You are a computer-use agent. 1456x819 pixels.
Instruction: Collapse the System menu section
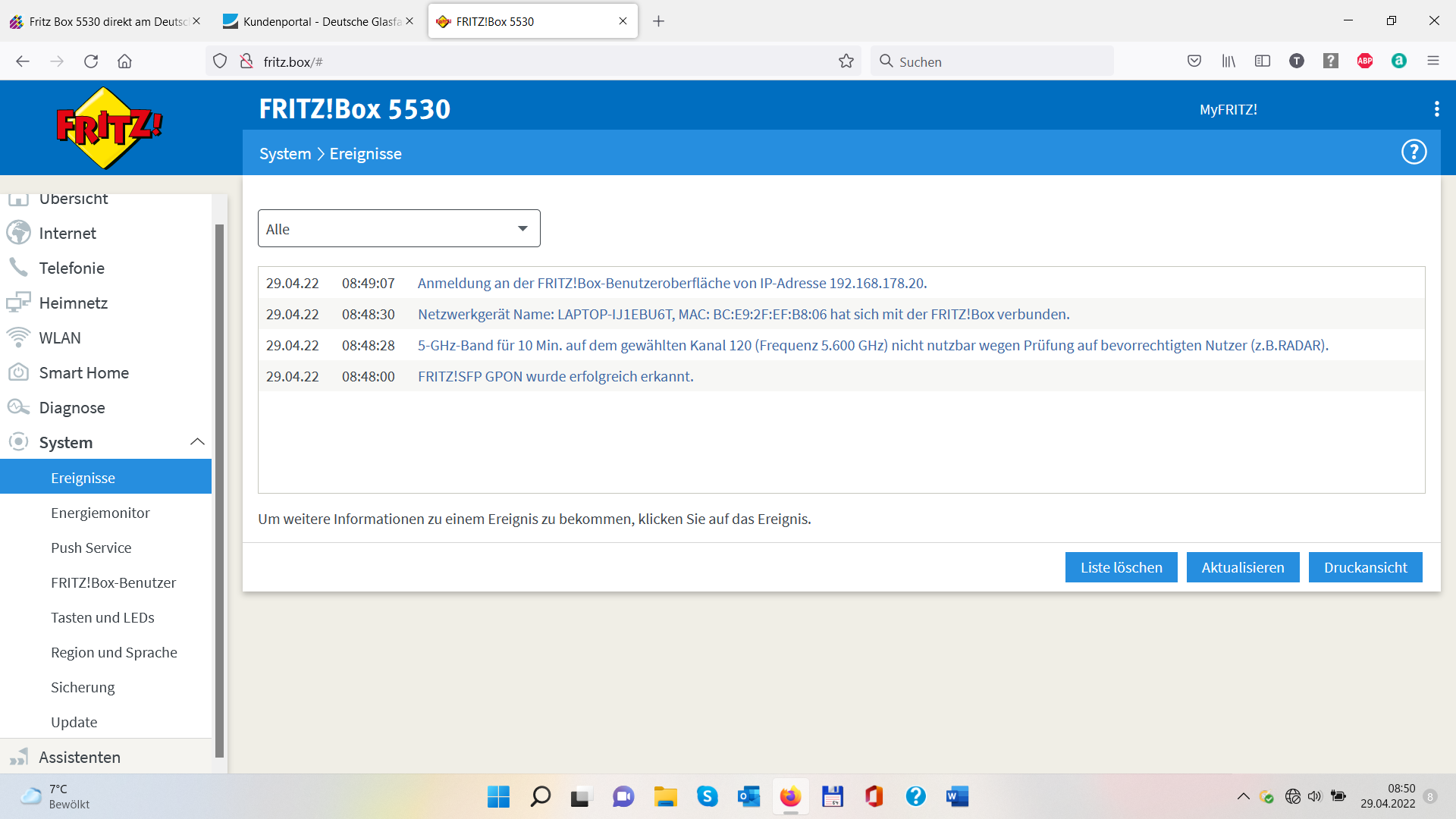tap(197, 442)
